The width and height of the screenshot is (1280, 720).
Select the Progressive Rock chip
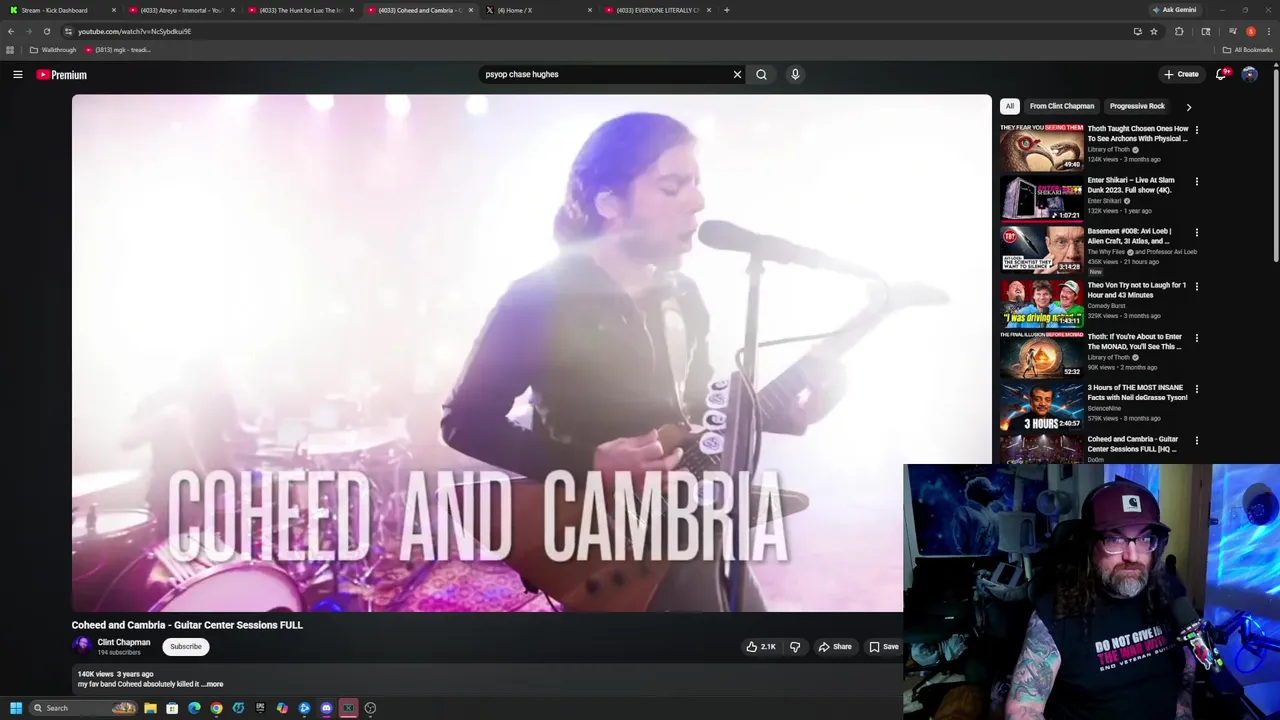(x=1137, y=106)
